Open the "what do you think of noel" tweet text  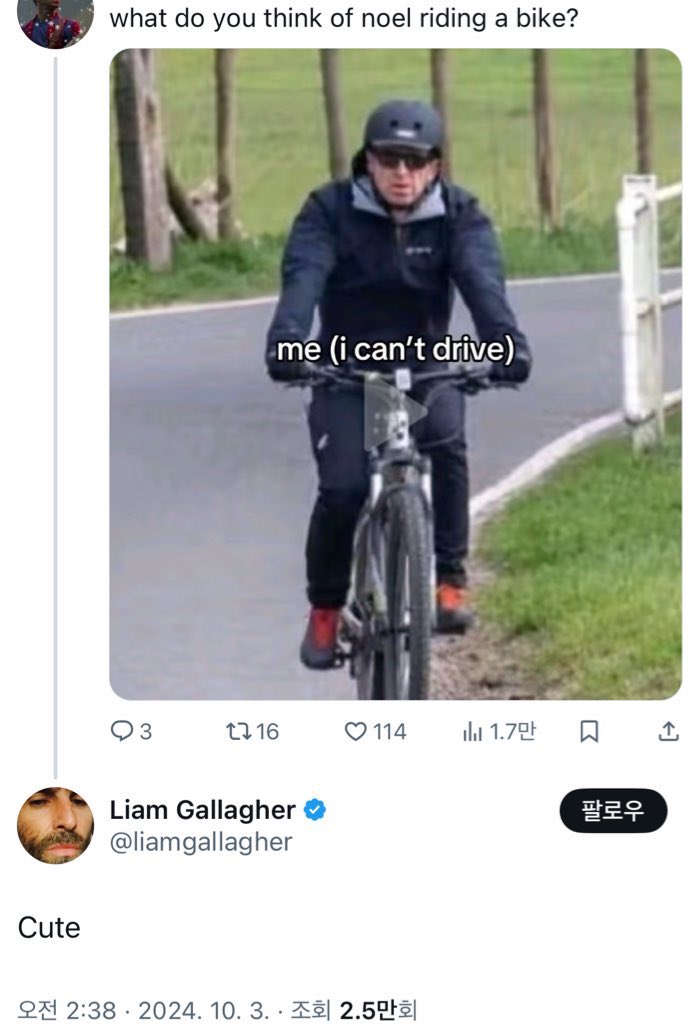coord(344,18)
